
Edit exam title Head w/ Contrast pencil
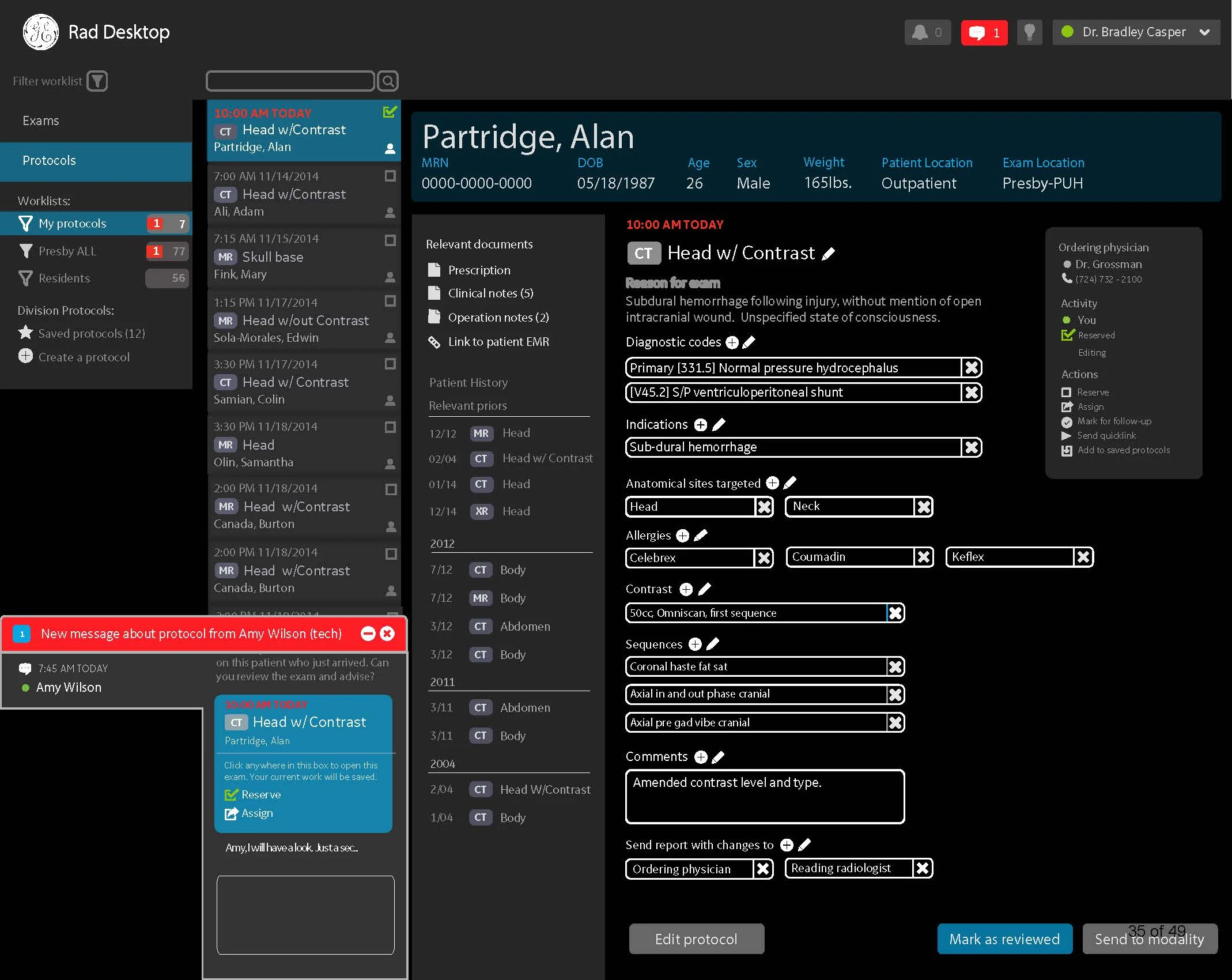(829, 254)
